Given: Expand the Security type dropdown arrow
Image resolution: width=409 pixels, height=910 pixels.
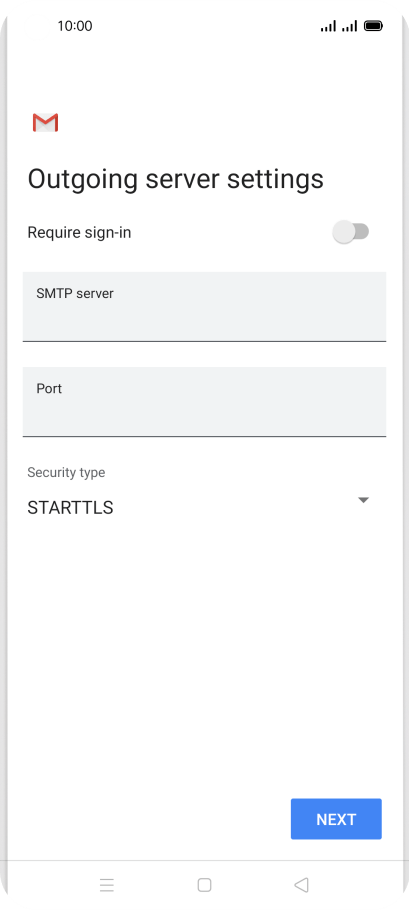Looking at the screenshot, I should click(x=363, y=500).
